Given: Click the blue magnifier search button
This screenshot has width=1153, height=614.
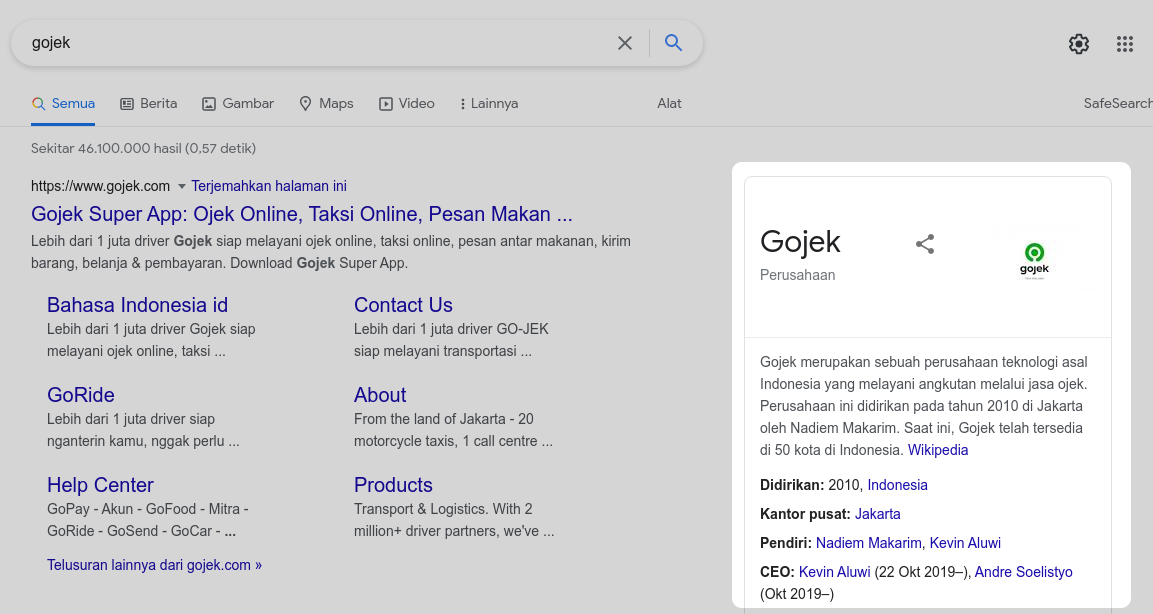Looking at the screenshot, I should tap(674, 43).
